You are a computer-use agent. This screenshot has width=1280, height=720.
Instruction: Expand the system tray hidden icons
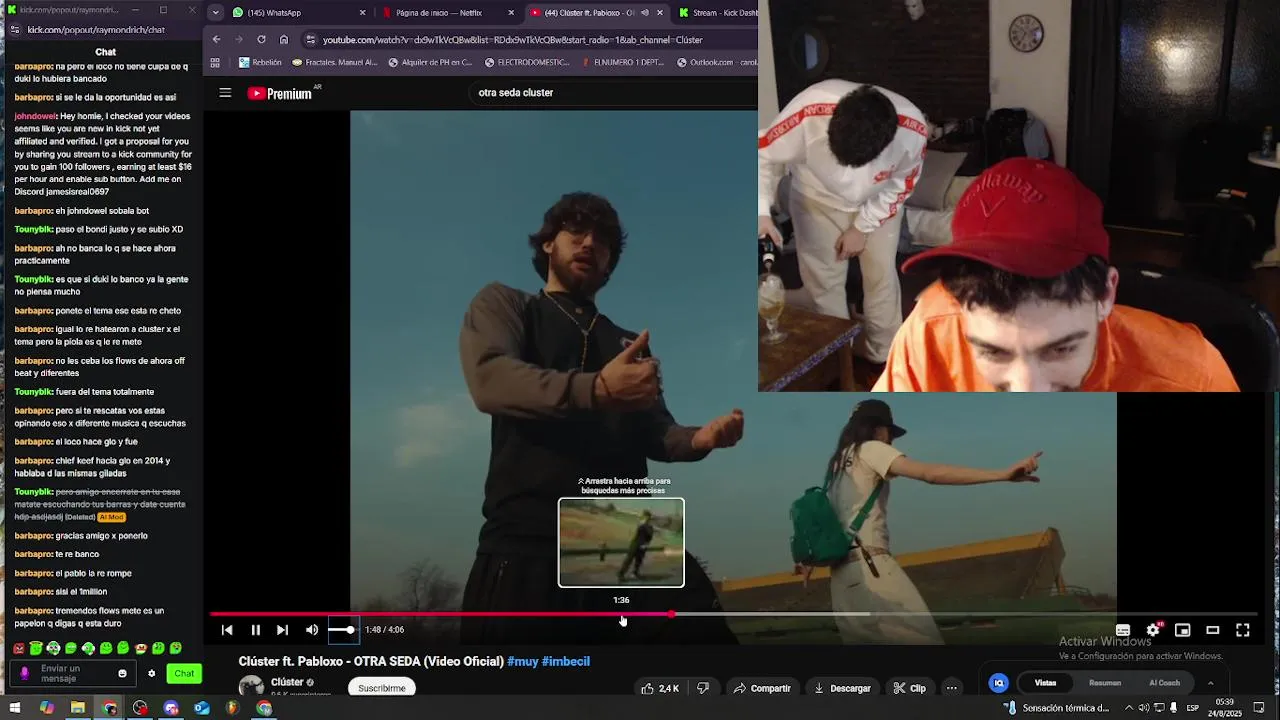click(1129, 708)
